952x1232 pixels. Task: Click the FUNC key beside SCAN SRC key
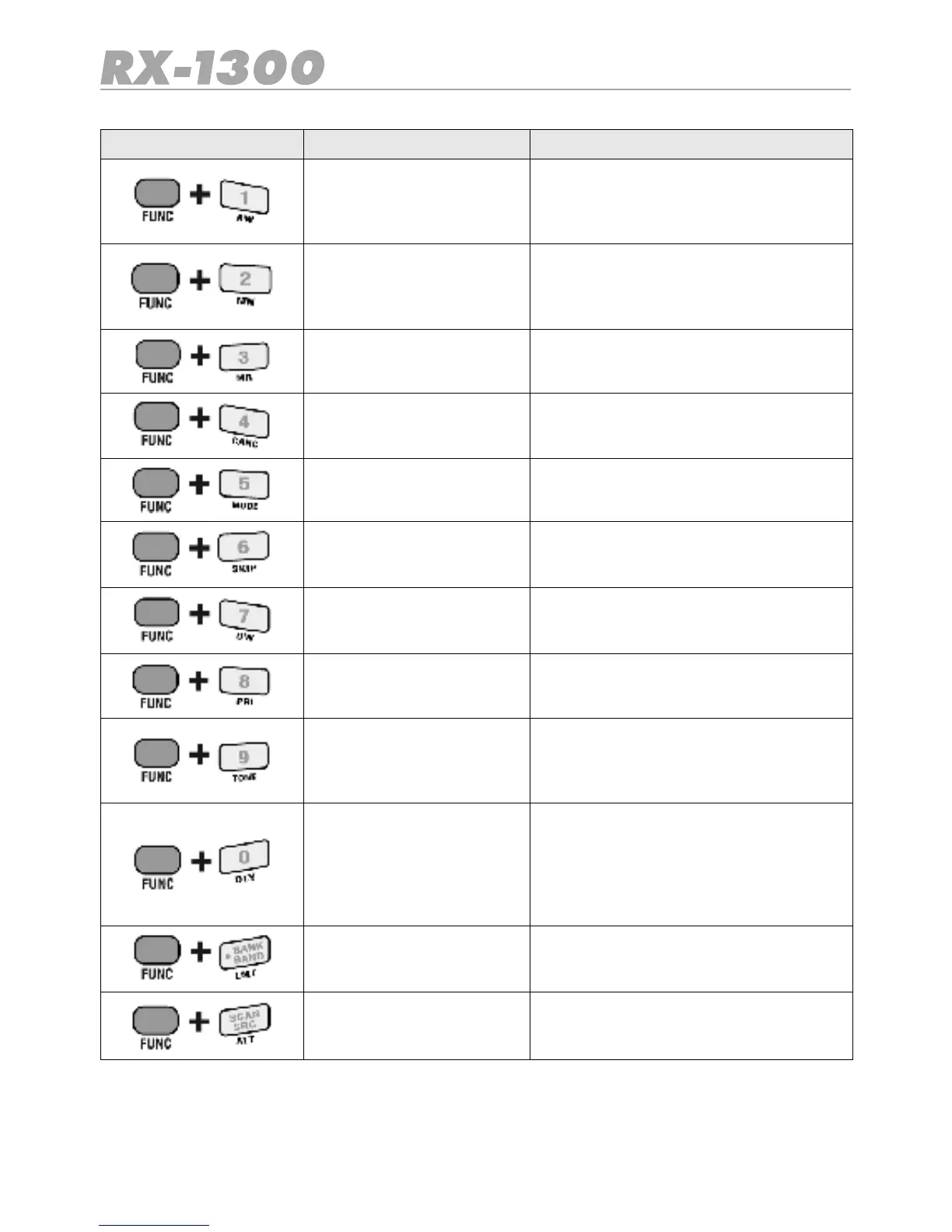point(156,1020)
